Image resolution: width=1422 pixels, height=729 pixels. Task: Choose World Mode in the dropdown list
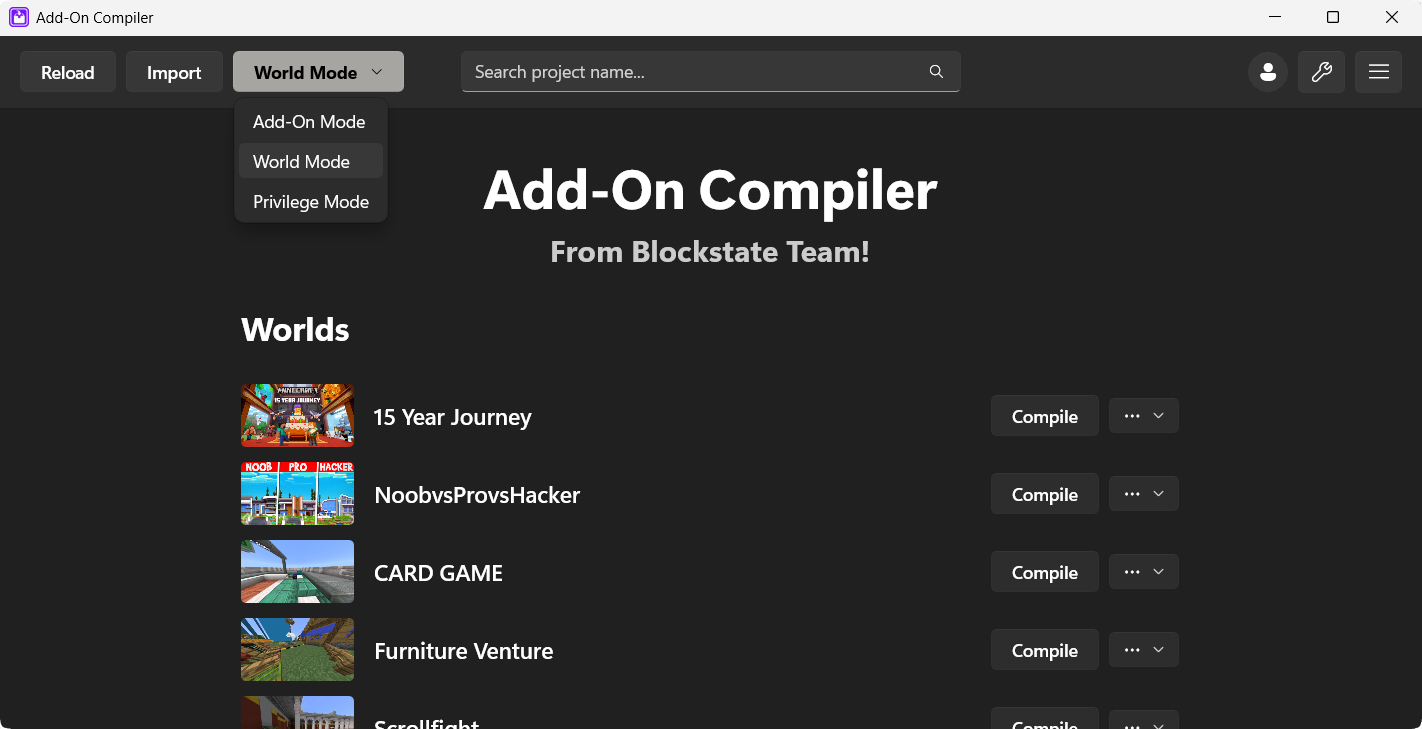tap(310, 162)
